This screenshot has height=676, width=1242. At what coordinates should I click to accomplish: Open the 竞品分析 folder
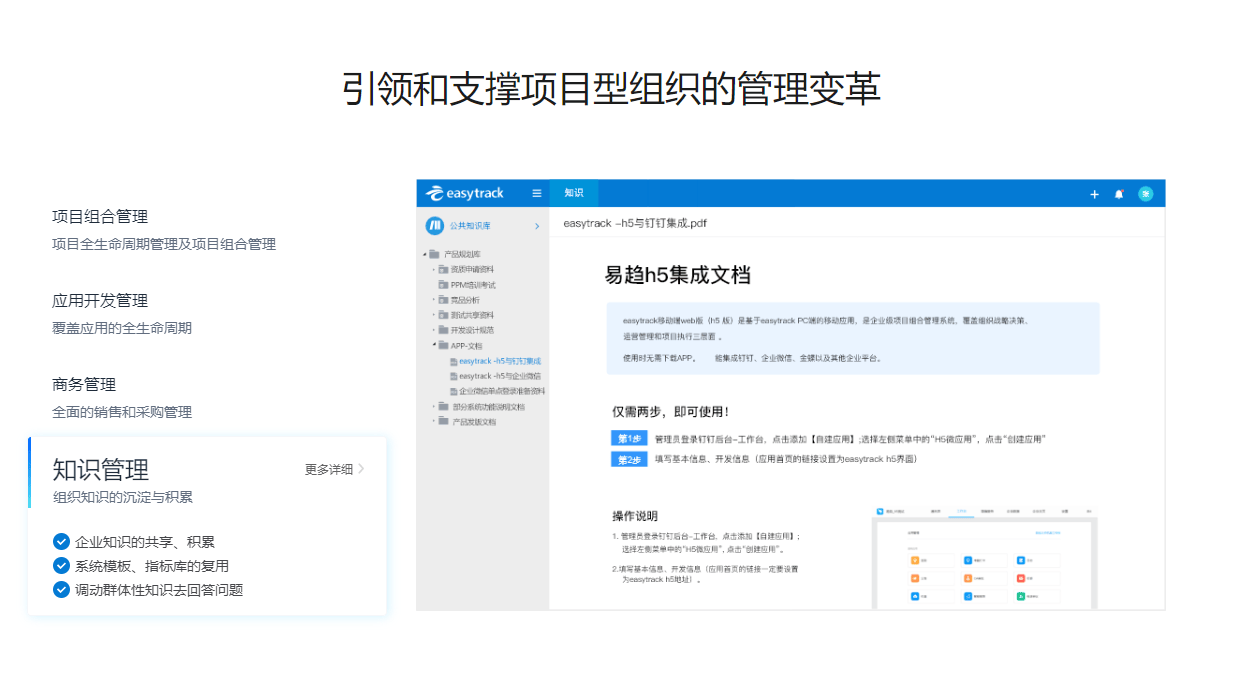[465, 300]
